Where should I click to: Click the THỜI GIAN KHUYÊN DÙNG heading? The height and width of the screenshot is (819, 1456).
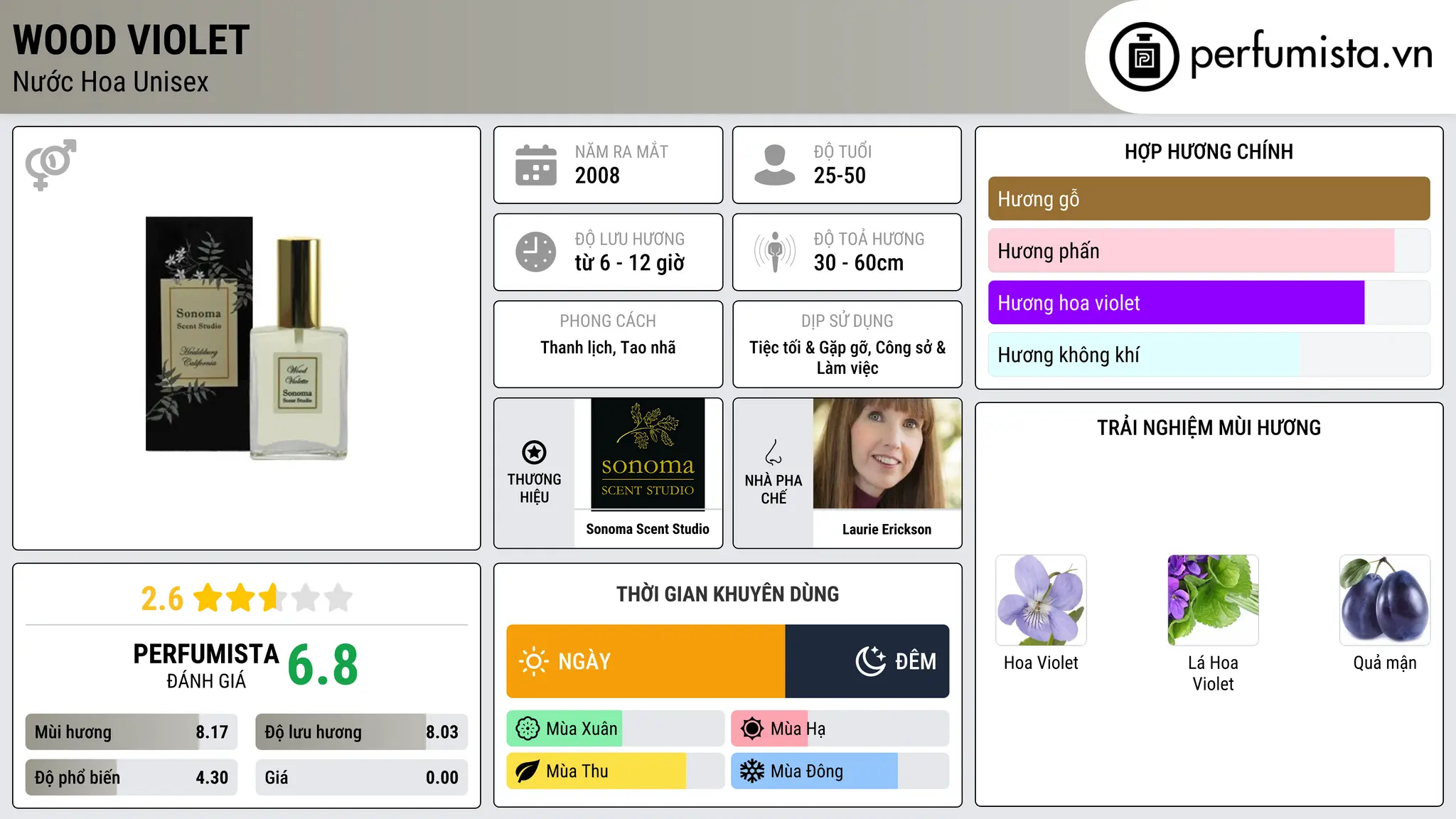click(x=728, y=594)
